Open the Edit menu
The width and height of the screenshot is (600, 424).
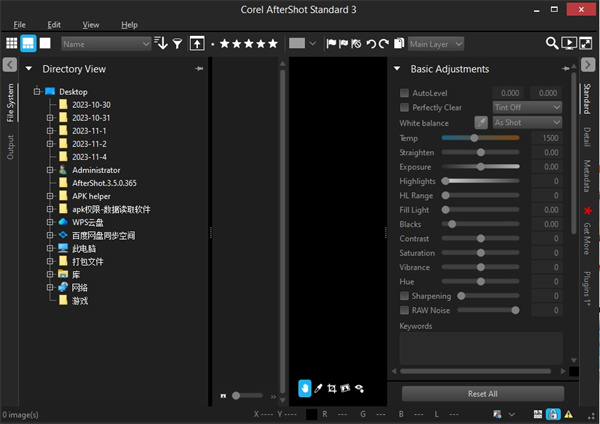click(x=54, y=25)
